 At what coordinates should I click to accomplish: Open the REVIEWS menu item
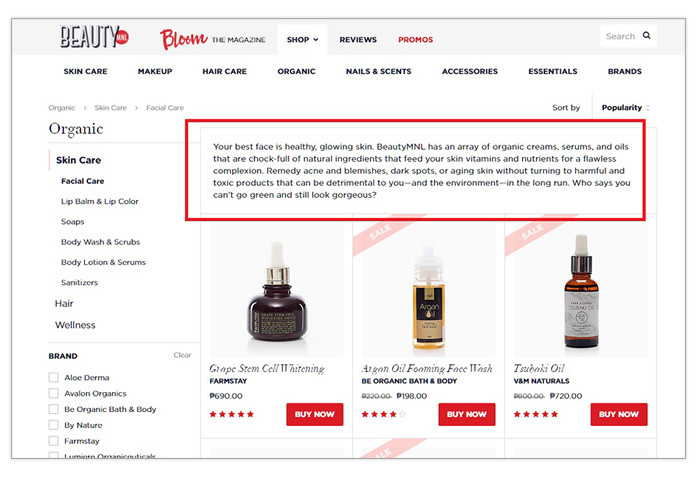(358, 40)
